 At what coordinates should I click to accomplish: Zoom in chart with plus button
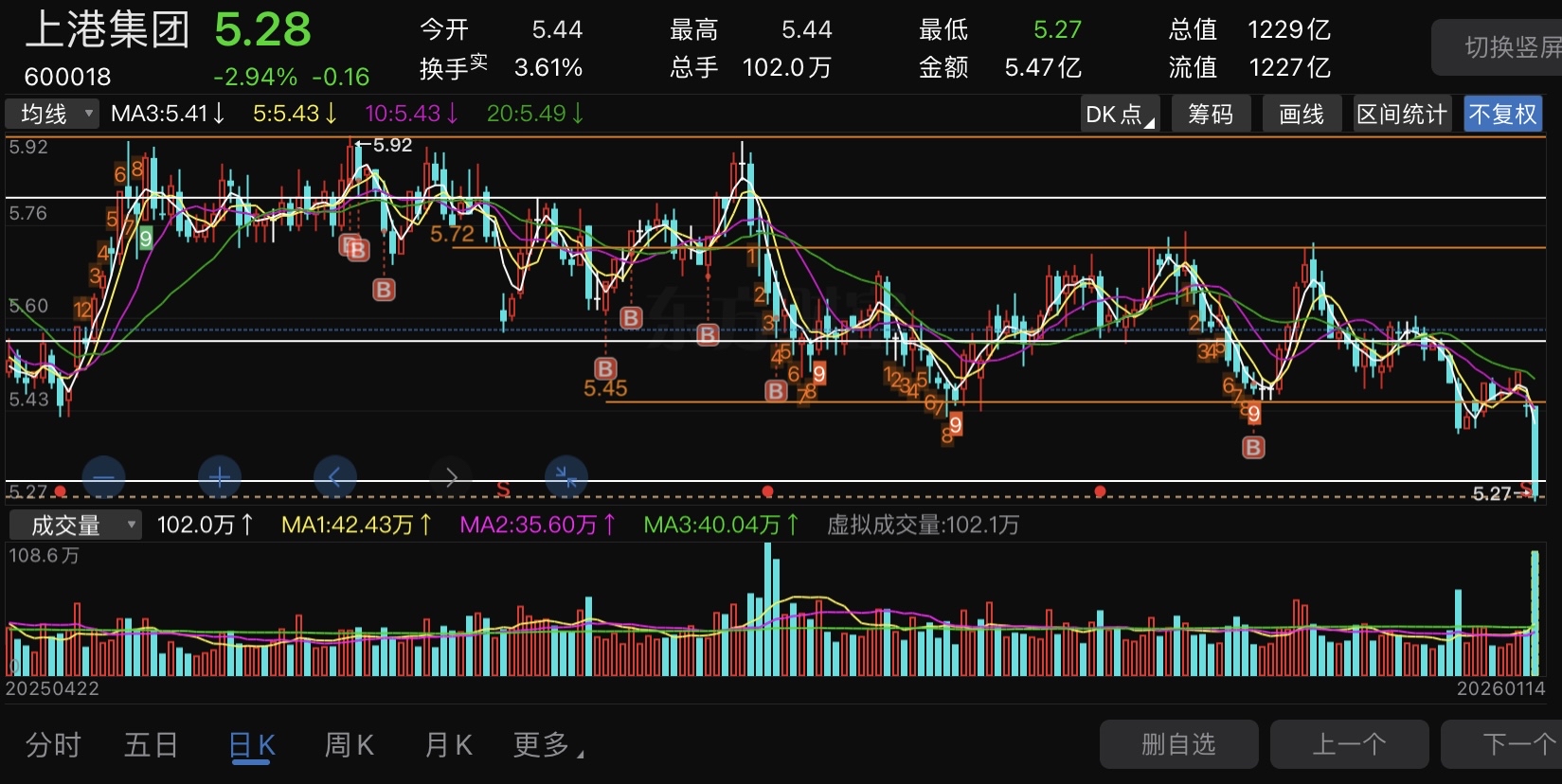pyautogui.click(x=220, y=477)
